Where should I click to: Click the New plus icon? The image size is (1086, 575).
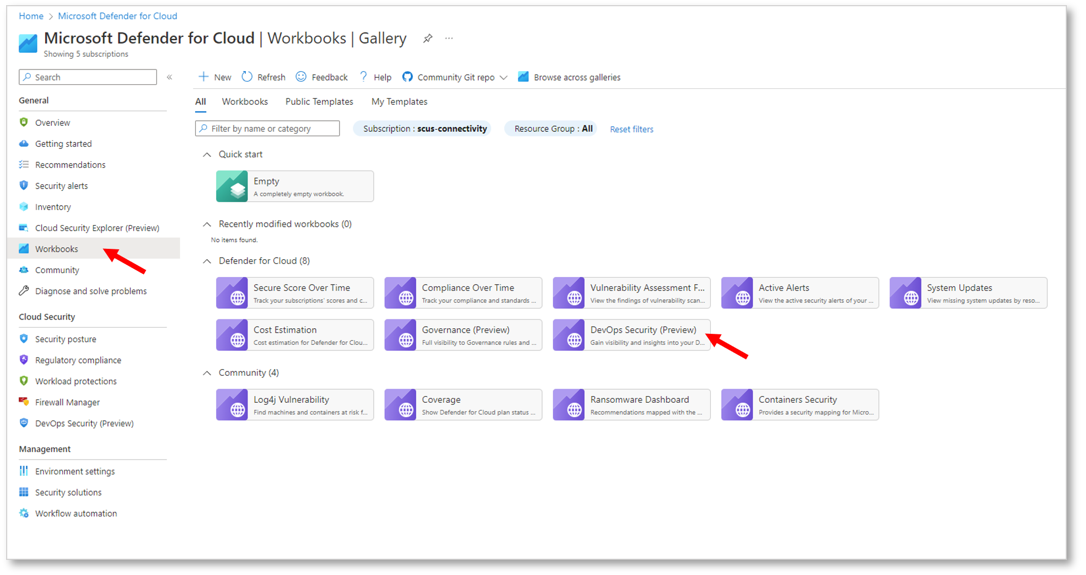[204, 77]
